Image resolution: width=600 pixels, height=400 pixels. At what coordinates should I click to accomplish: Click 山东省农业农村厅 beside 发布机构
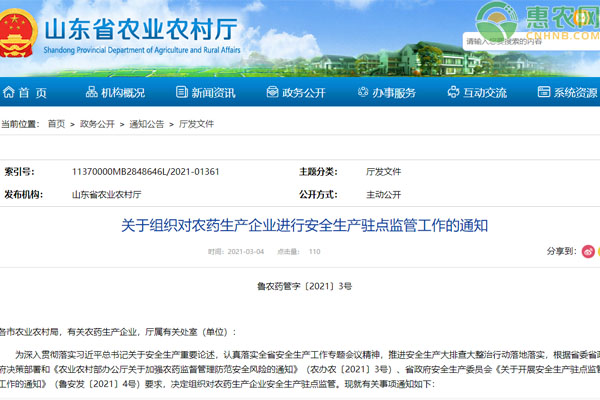(107, 194)
